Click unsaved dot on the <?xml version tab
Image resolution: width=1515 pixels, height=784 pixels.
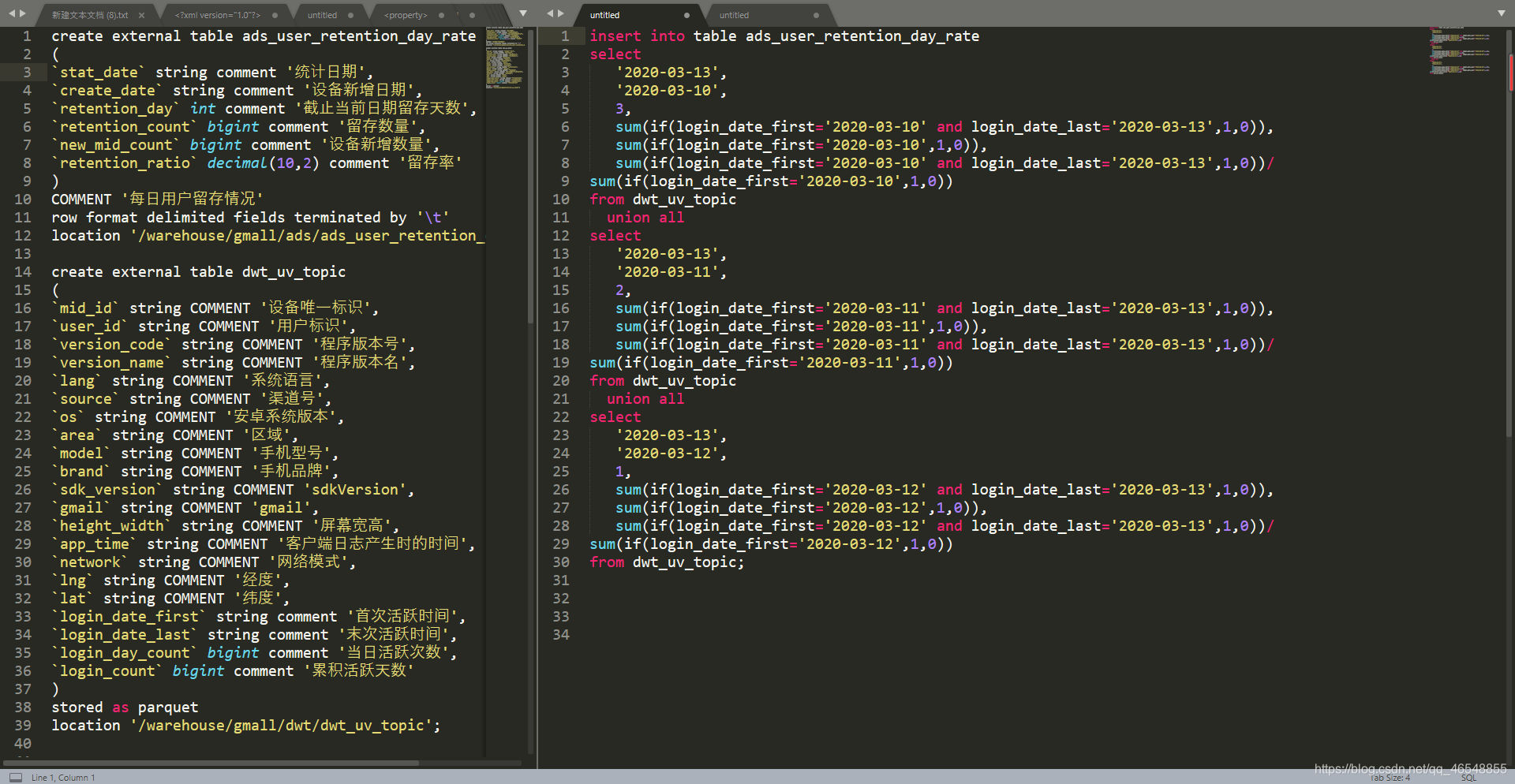[275, 15]
